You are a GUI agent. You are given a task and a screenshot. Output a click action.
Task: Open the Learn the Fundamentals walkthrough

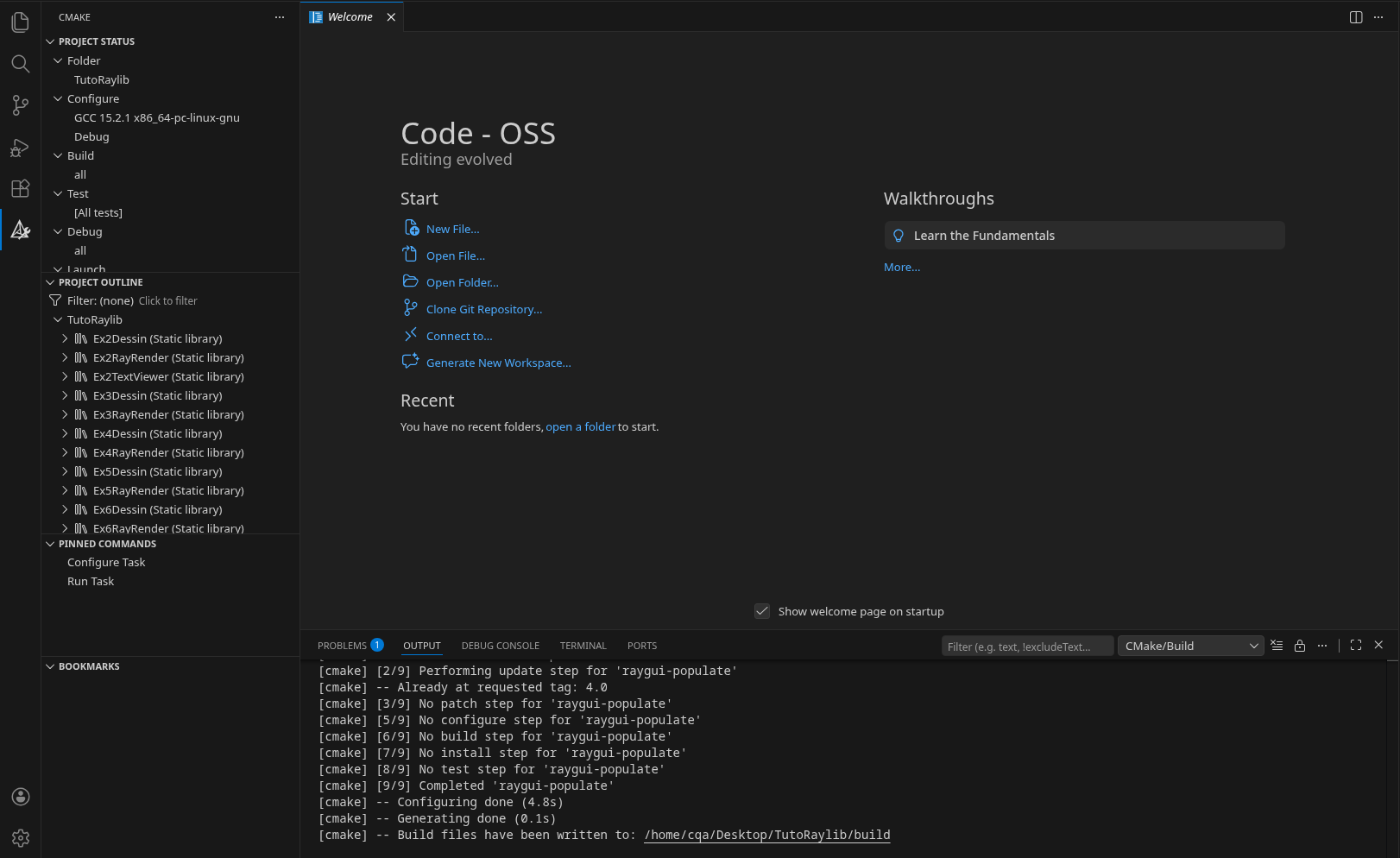[x=984, y=235]
